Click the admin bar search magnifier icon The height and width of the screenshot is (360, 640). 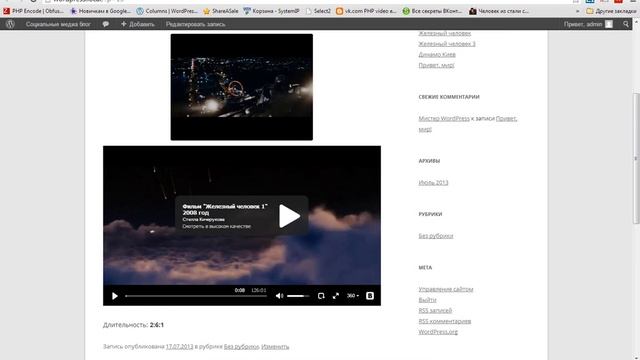[626, 24]
